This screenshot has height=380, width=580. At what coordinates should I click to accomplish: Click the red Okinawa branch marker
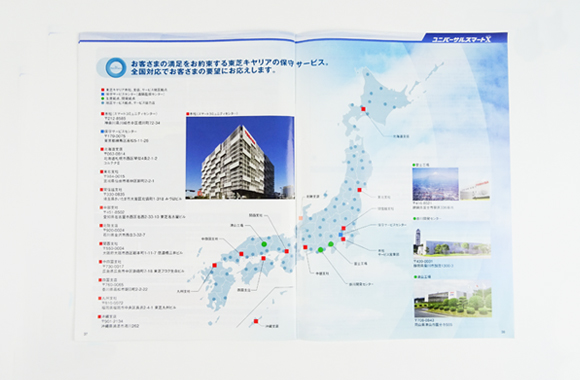256,321
